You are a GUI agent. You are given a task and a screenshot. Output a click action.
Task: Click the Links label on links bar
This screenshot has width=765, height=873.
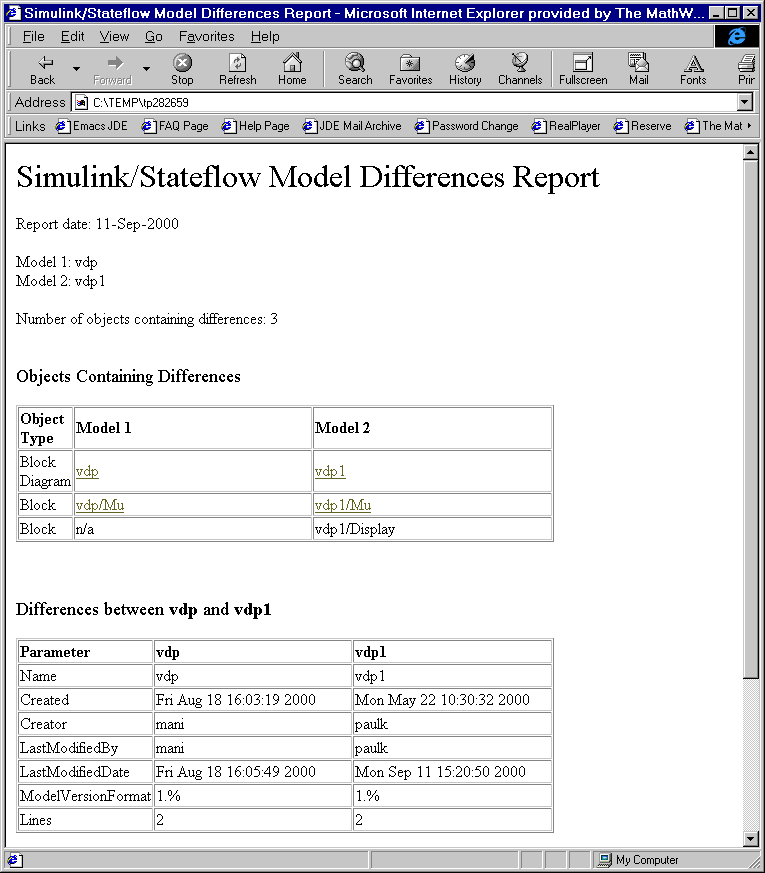(x=30, y=126)
